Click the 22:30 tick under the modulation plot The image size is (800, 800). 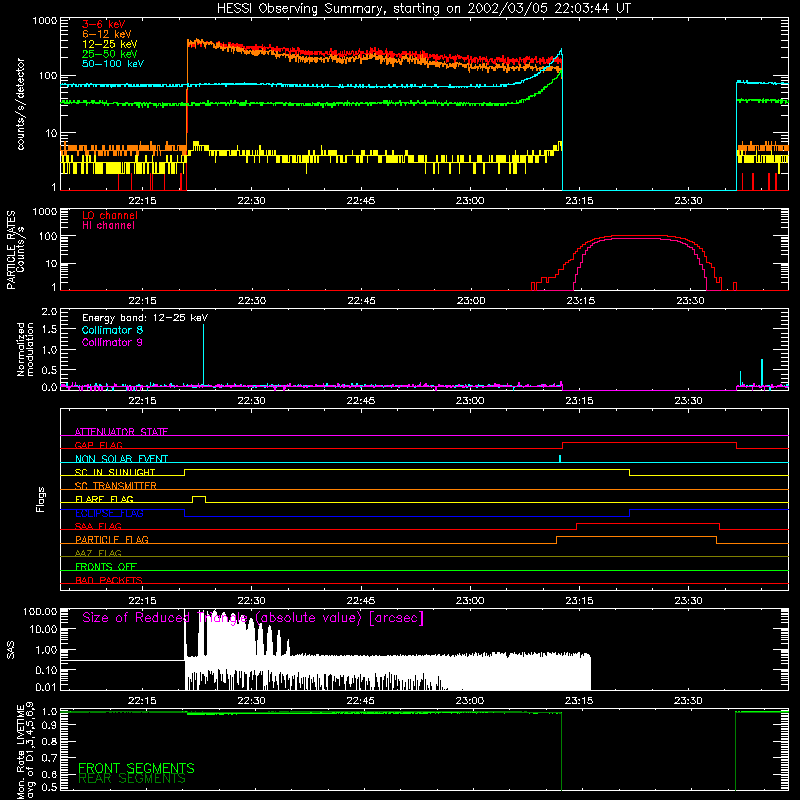click(x=251, y=401)
